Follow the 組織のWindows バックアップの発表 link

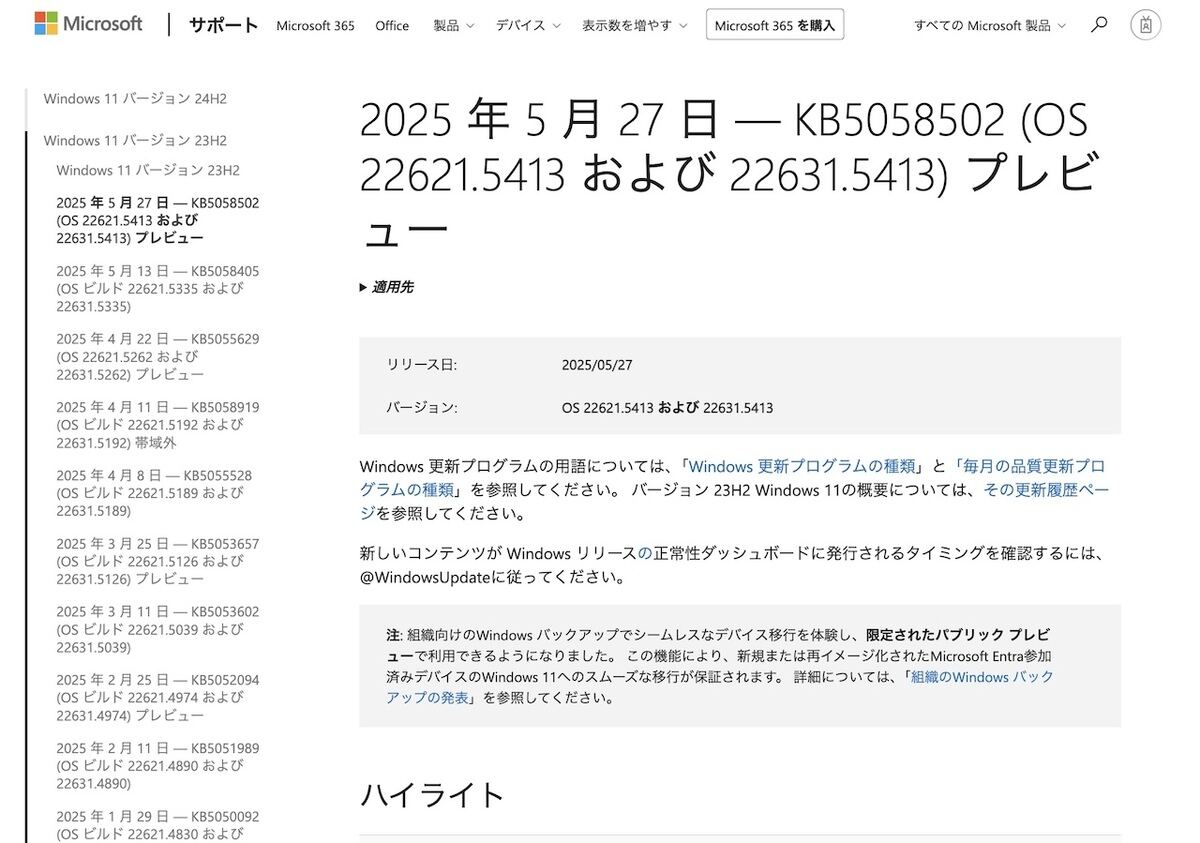click(x=720, y=687)
